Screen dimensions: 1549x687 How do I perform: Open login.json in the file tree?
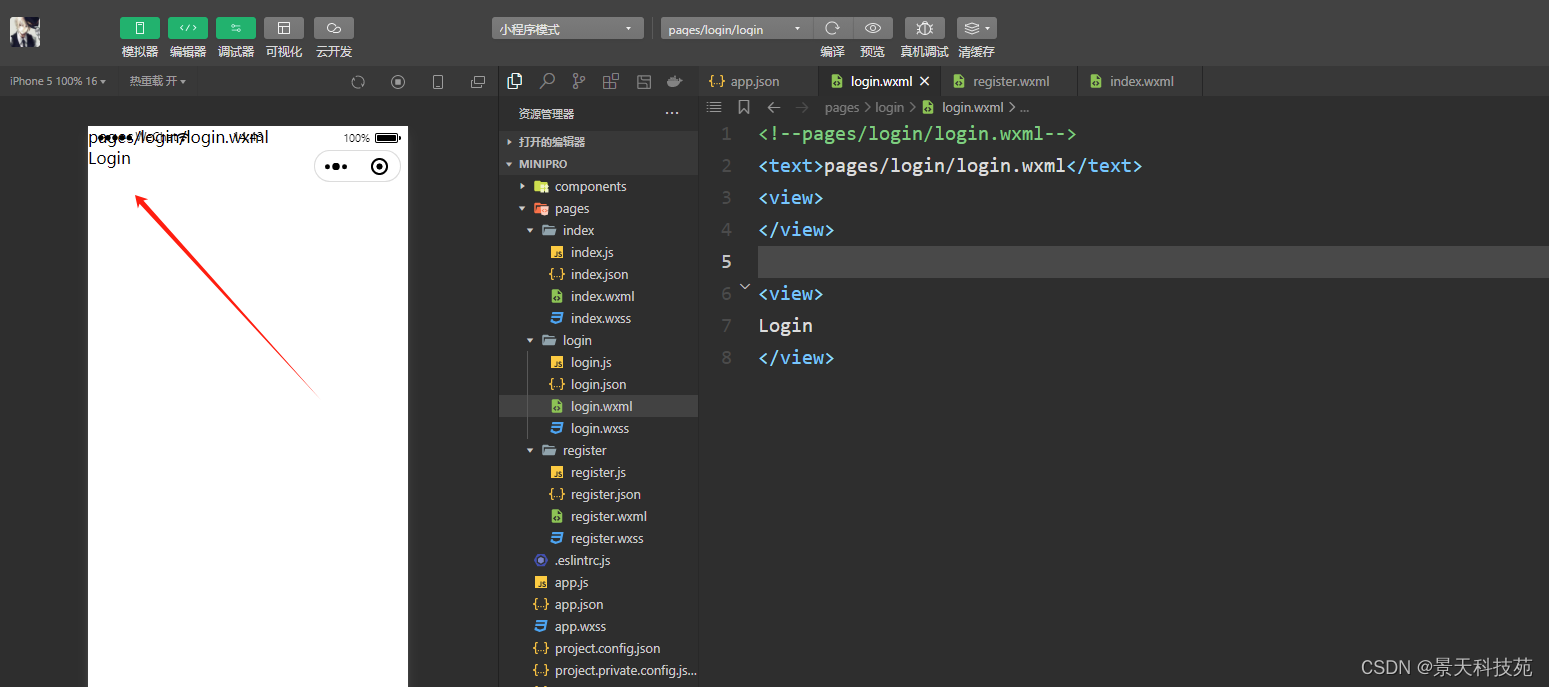coord(598,384)
